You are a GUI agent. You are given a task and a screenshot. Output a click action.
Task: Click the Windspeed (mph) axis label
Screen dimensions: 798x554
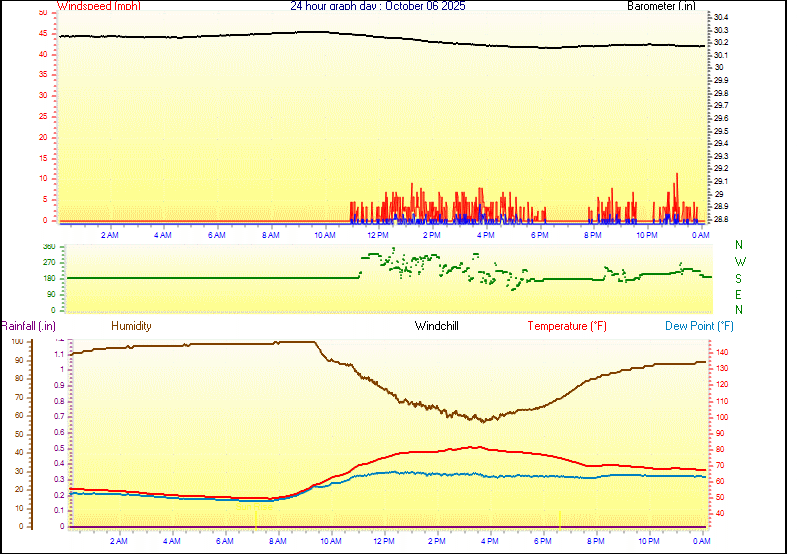click(99, 6)
